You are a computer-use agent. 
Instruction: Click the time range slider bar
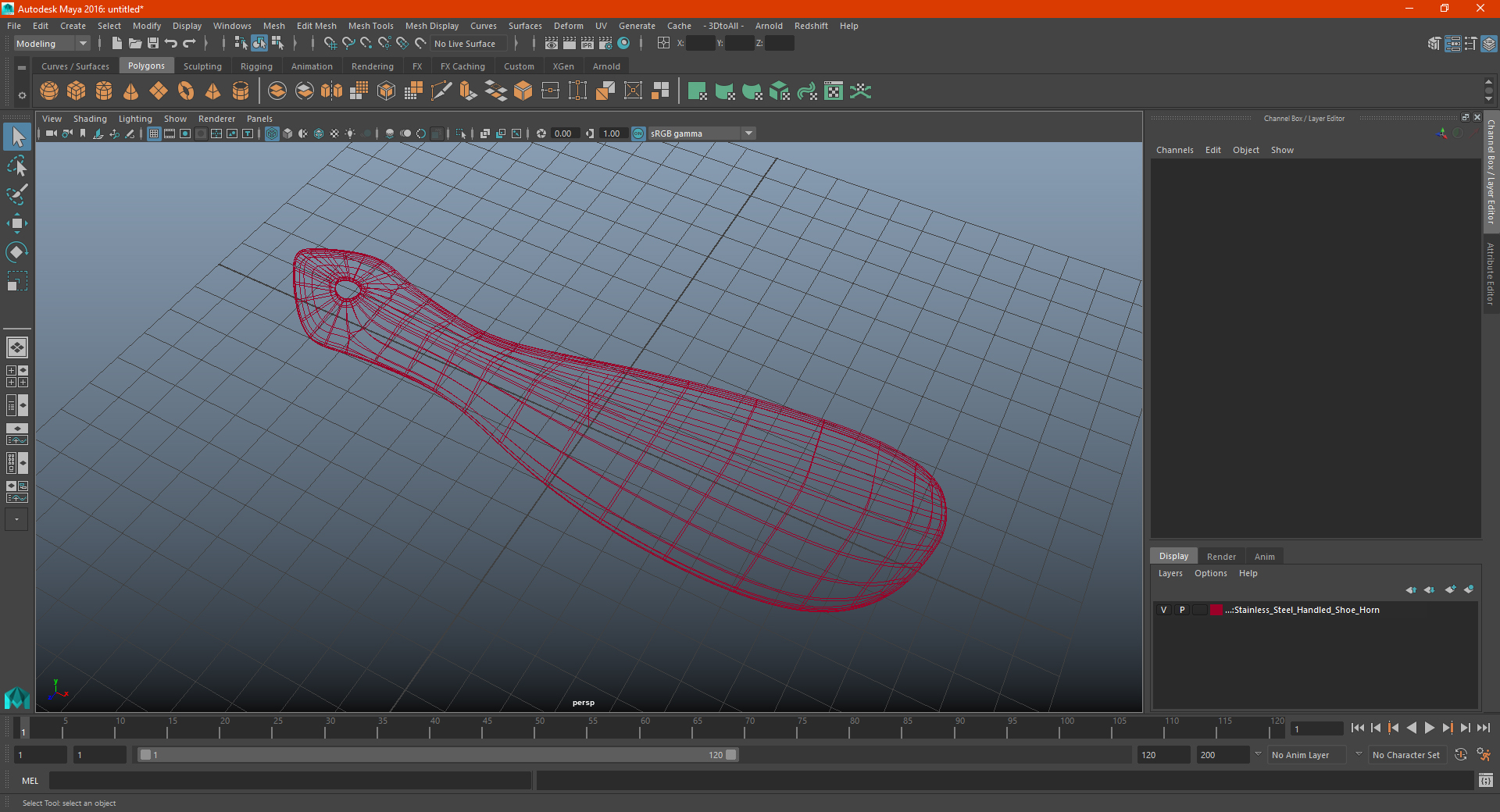(x=437, y=755)
